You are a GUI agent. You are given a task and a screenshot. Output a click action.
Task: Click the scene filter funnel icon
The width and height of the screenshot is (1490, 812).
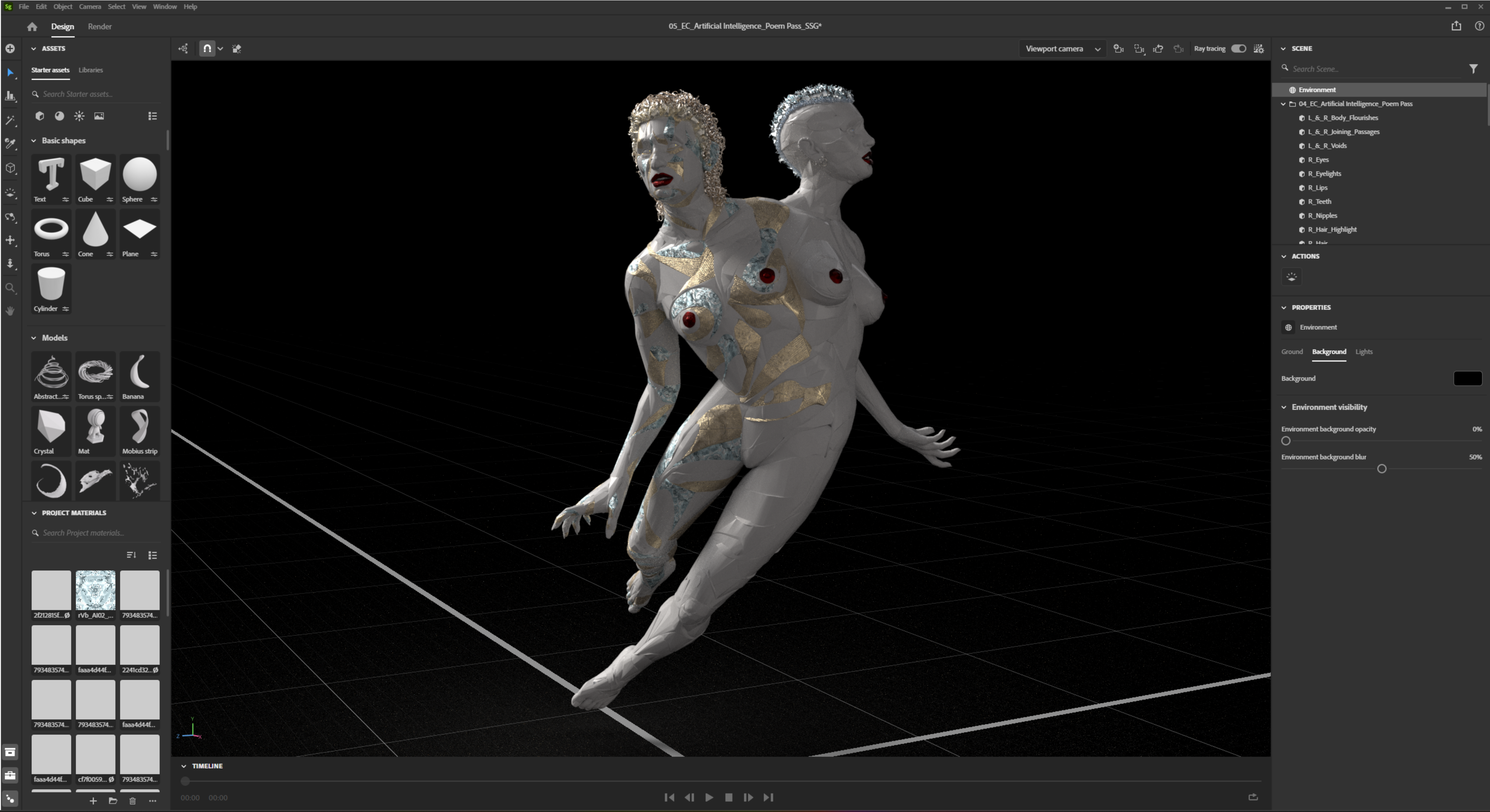pos(1473,69)
